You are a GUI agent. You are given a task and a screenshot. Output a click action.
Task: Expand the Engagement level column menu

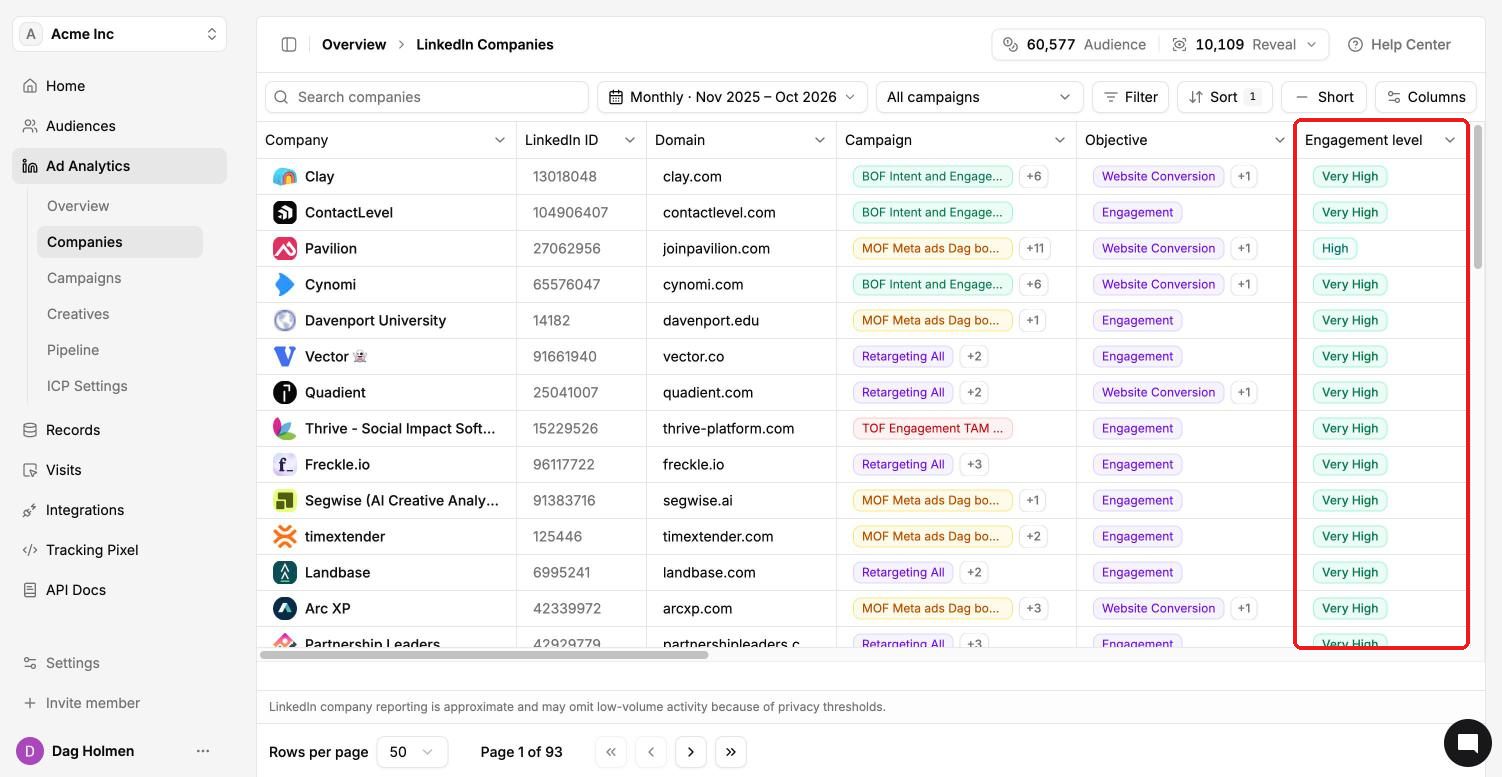click(1450, 140)
